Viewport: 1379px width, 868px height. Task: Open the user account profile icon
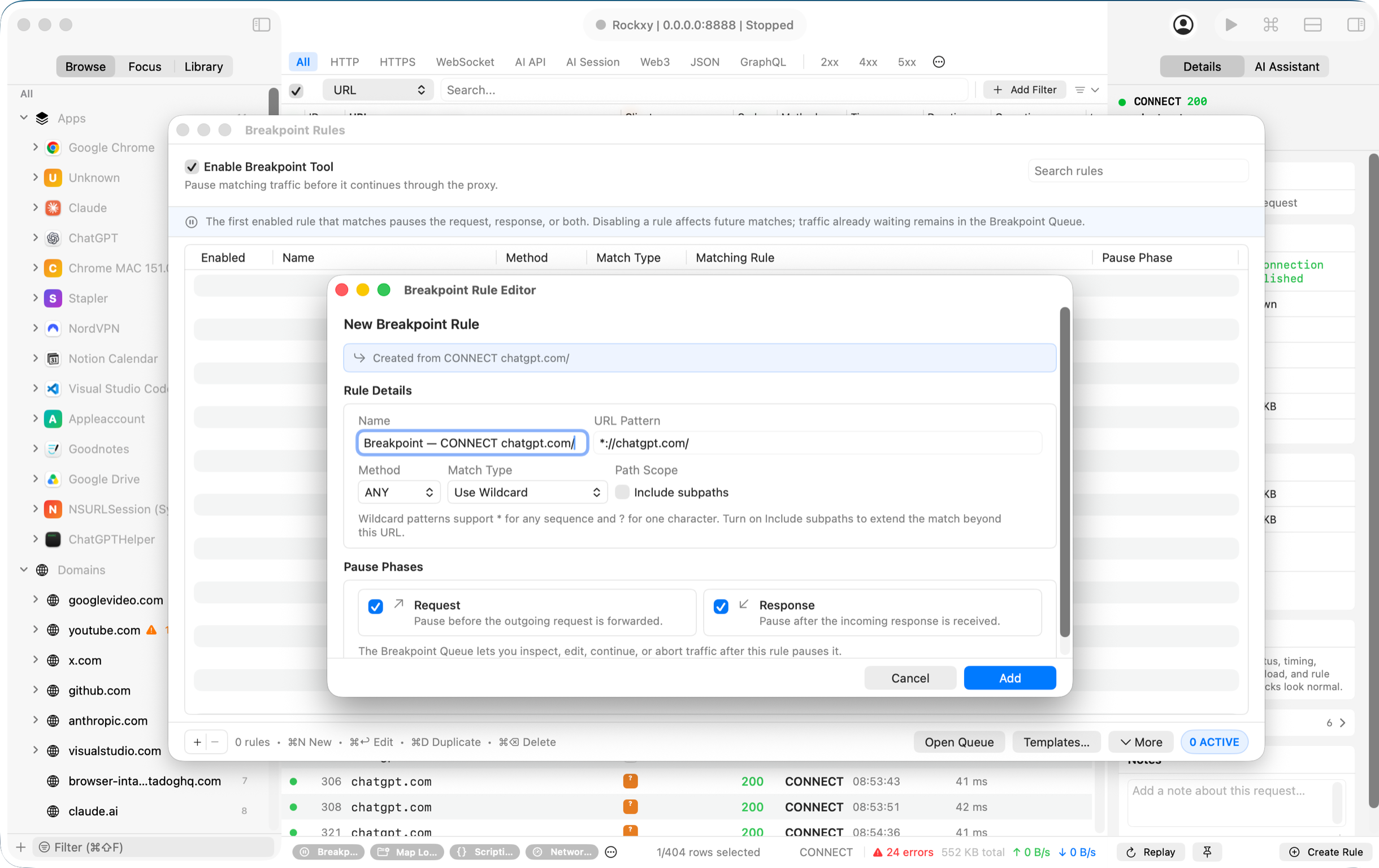(x=1183, y=25)
